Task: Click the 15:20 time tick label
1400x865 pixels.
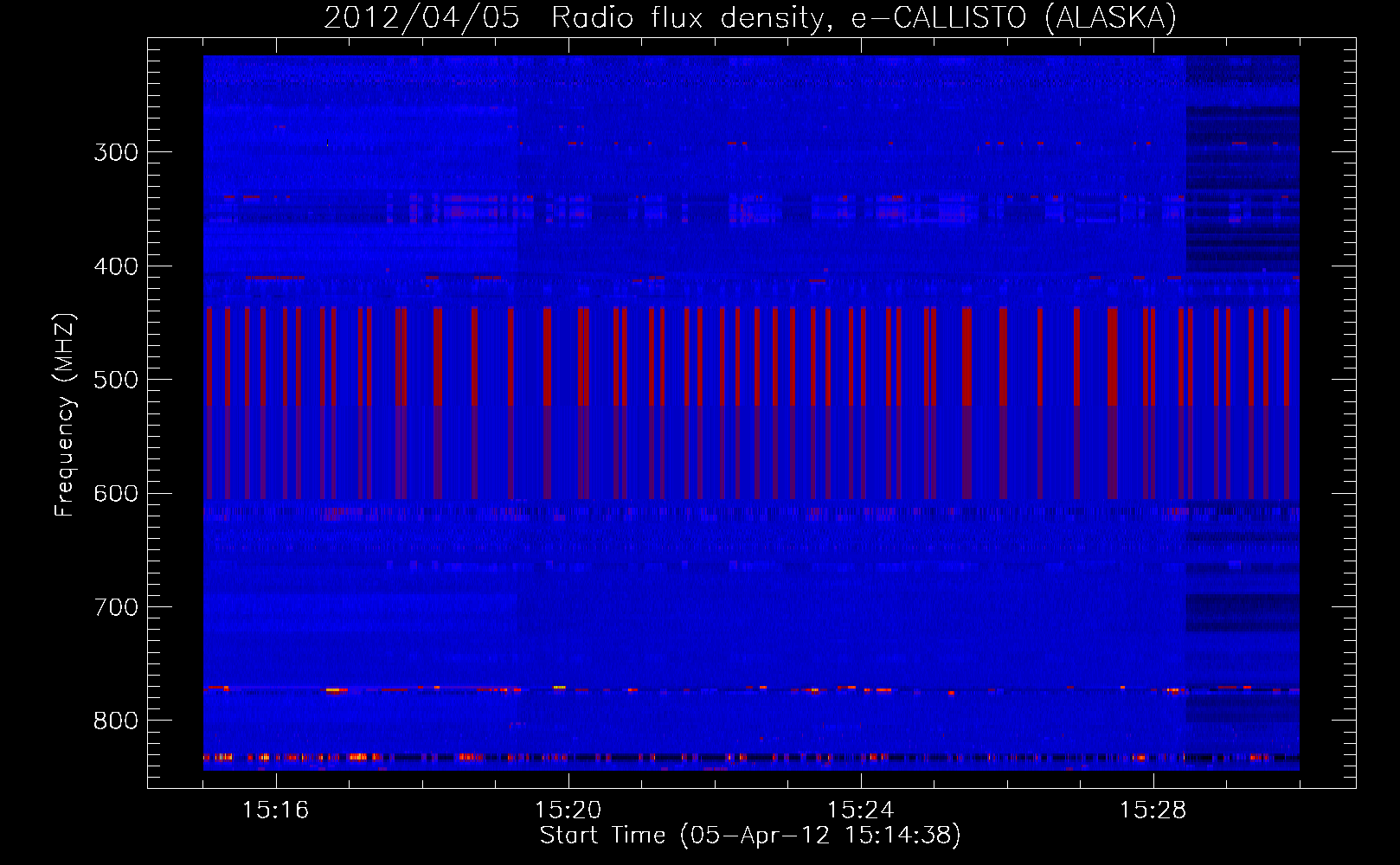Action: 568,810
